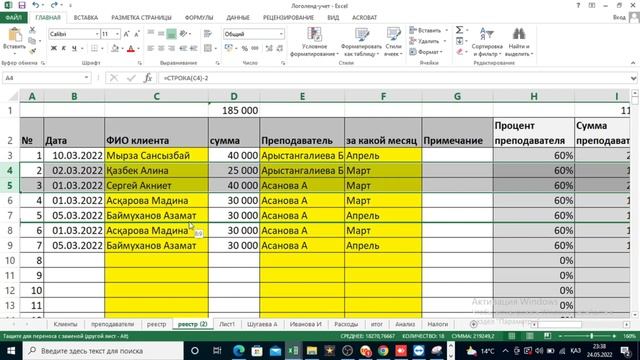
Task: Toggle Underline (Ч) formatting
Action: 74,49
